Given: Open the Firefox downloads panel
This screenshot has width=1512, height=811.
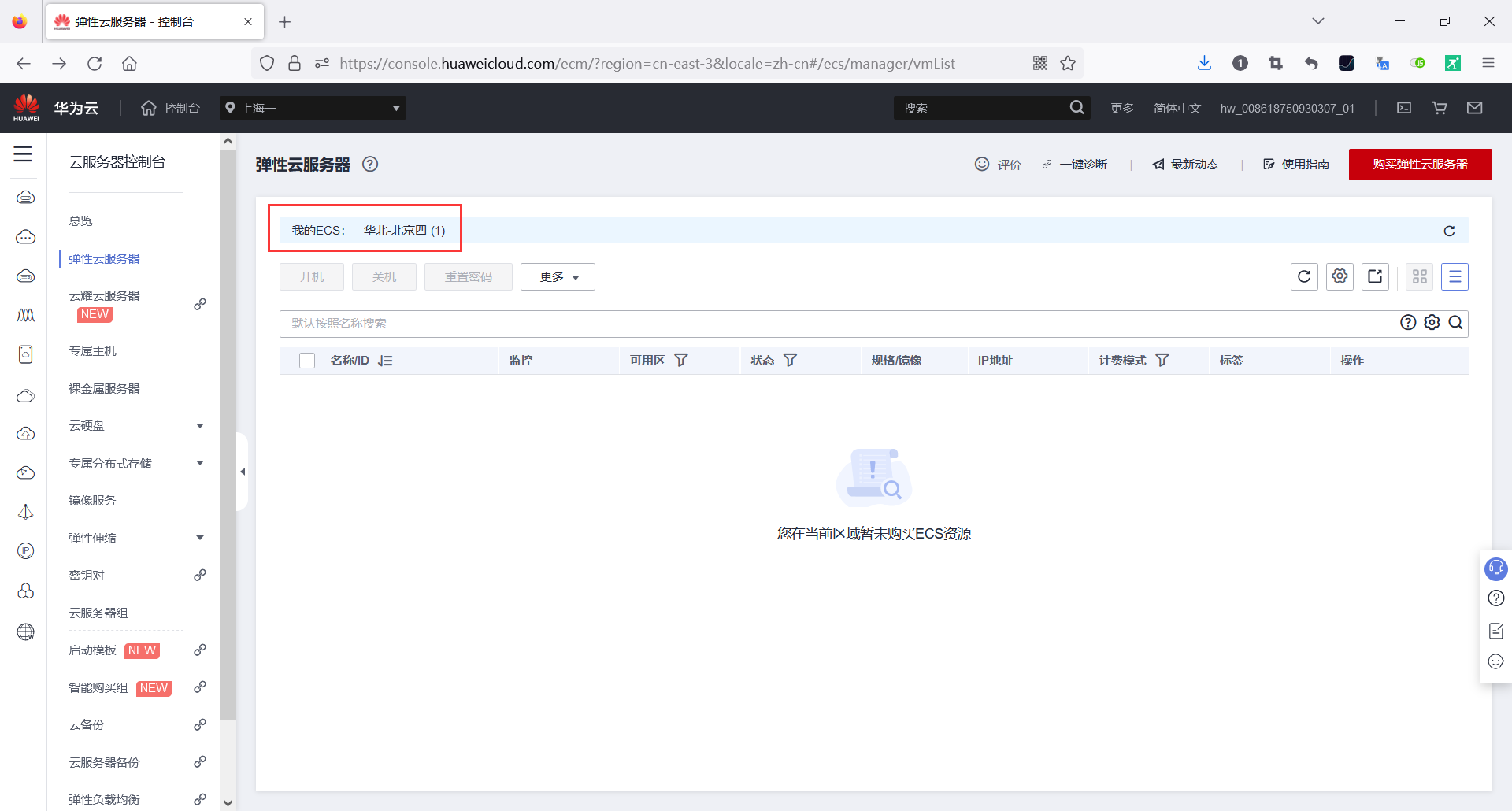Looking at the screenshot, I should click(1204, 63).
